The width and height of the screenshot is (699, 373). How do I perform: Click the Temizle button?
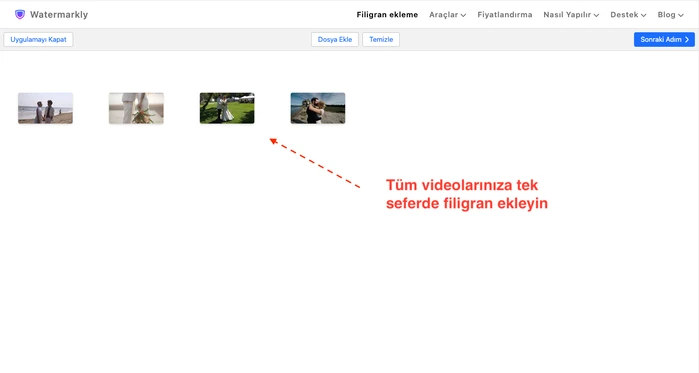tap(381, 39)
